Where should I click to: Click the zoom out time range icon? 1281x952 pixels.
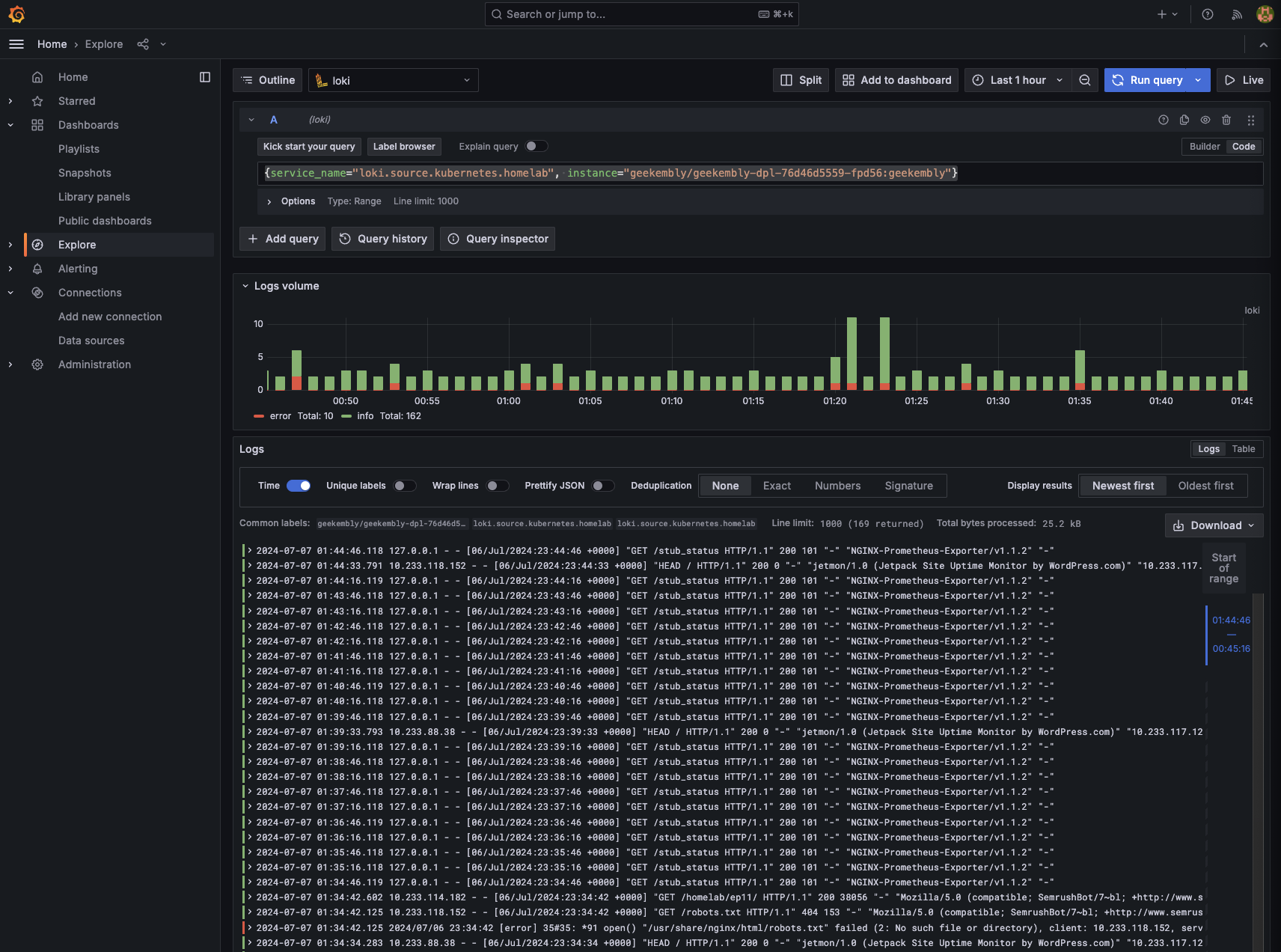click(1084, 80)
